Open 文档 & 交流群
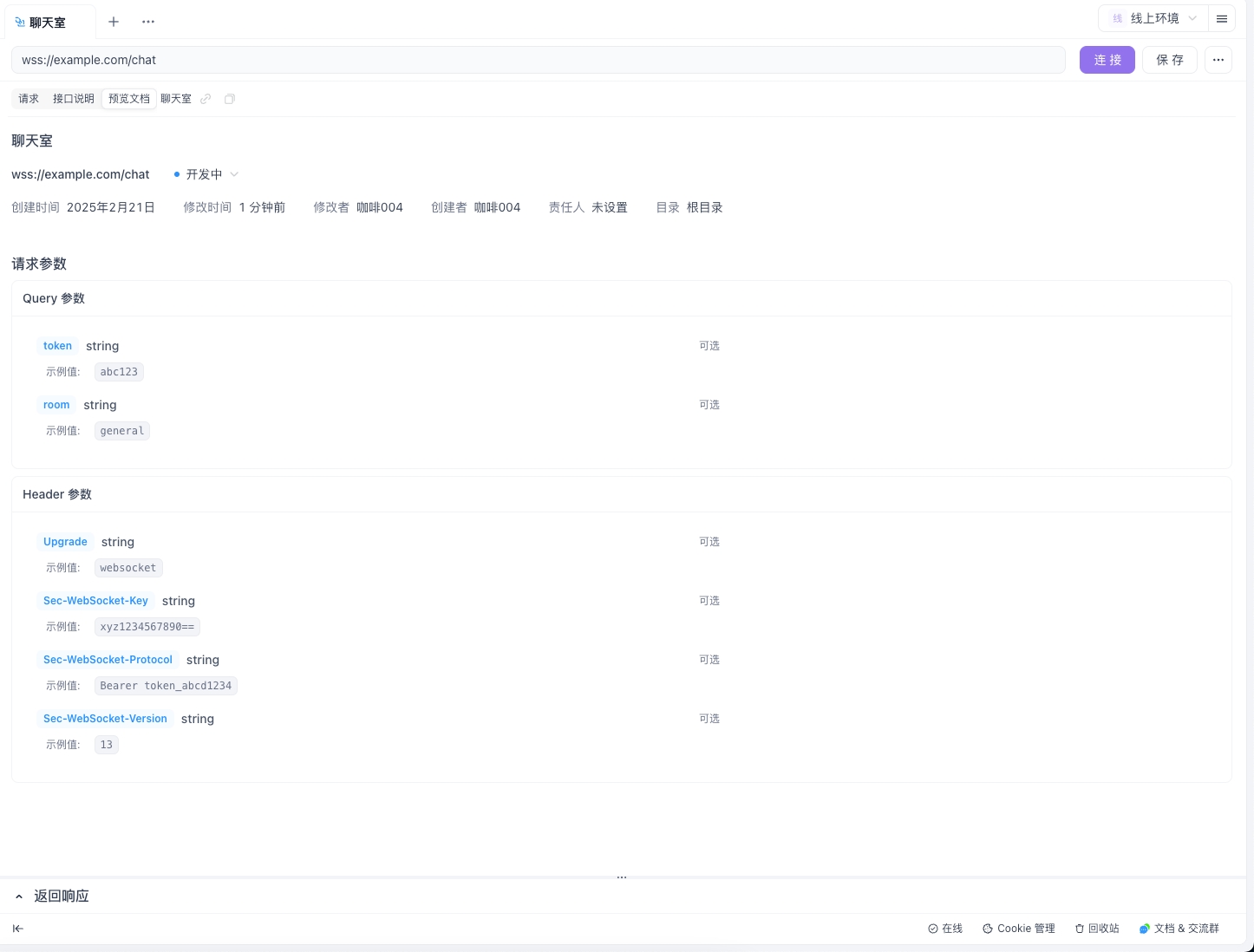Image resolution: width=1254 pixels, height=952 pixels. (1179, 929)
